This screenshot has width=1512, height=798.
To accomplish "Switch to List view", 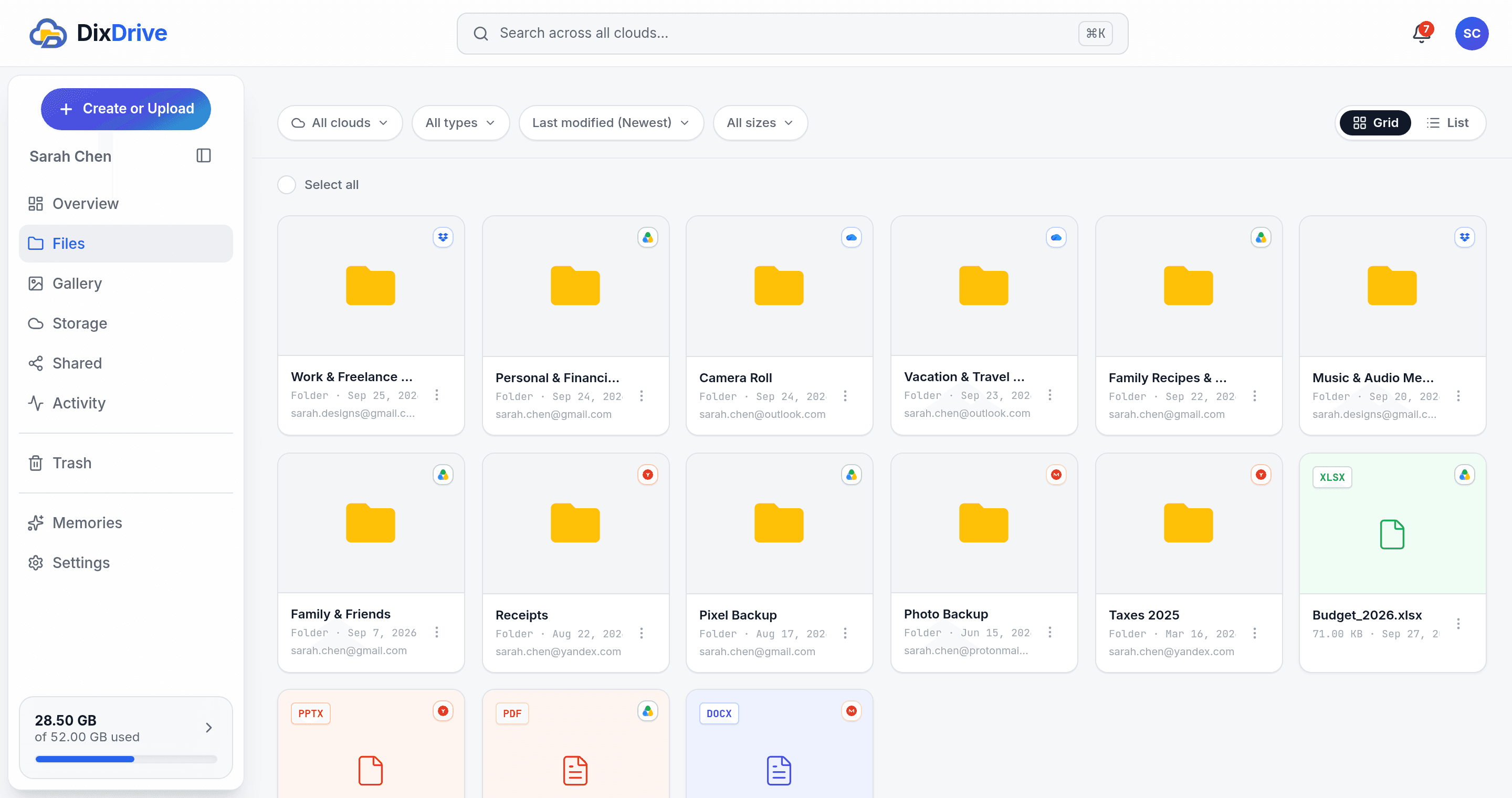I will (1447, 123).
